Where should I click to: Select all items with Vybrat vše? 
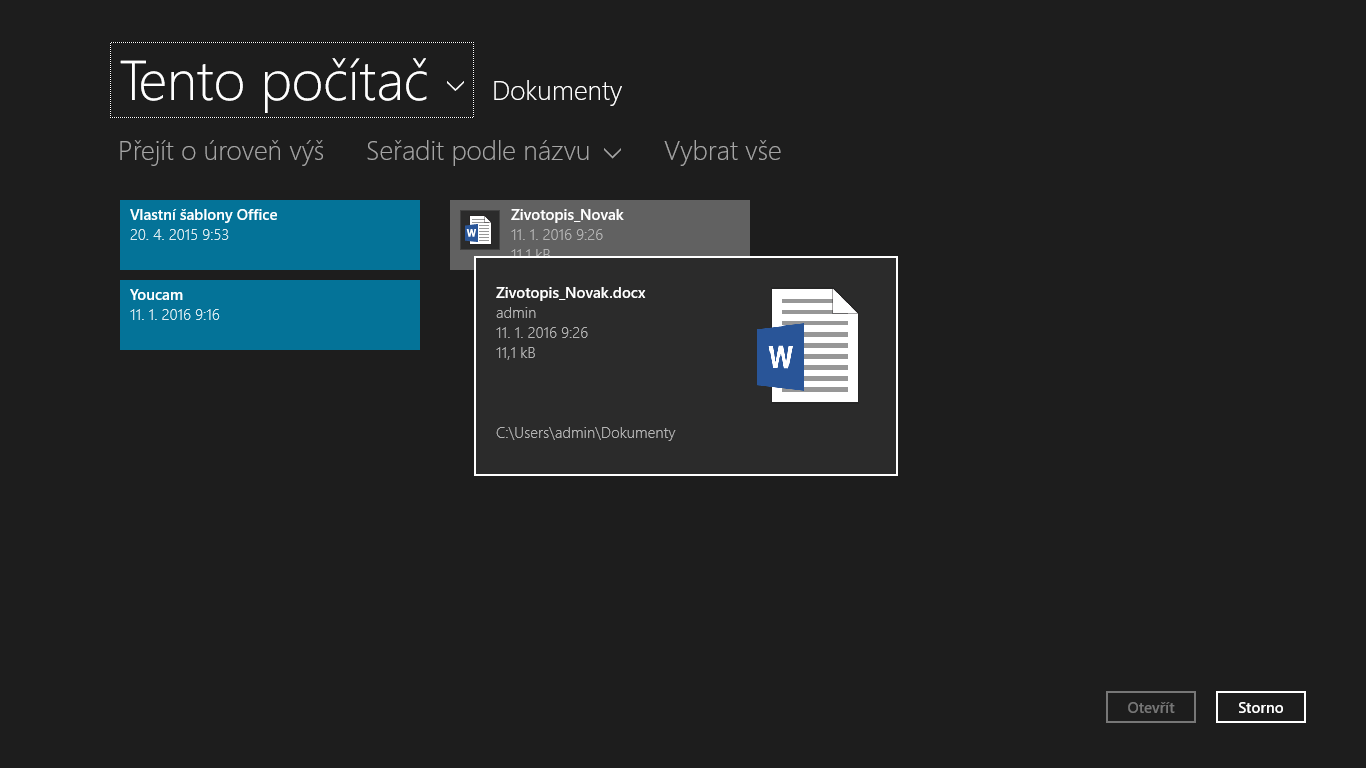722,151
